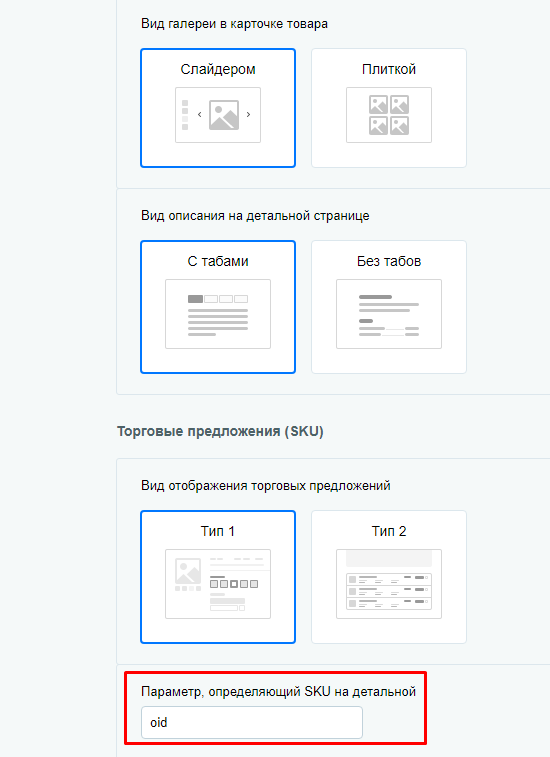Click the Вид галереи в карточке товара label

pyautogui.click(x=234, y=24)
